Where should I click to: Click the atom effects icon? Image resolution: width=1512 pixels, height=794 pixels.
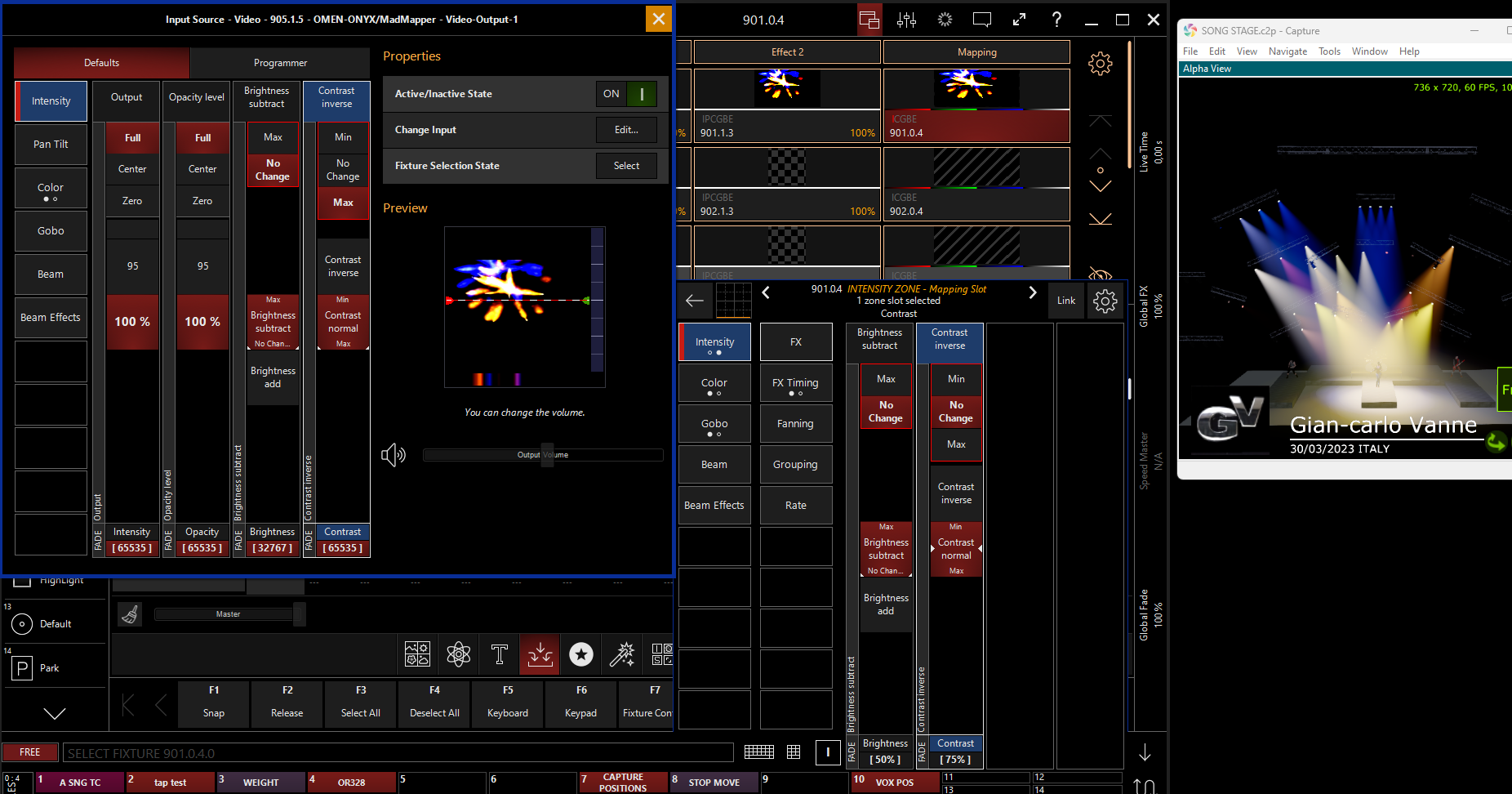click(x=459, y=654)
